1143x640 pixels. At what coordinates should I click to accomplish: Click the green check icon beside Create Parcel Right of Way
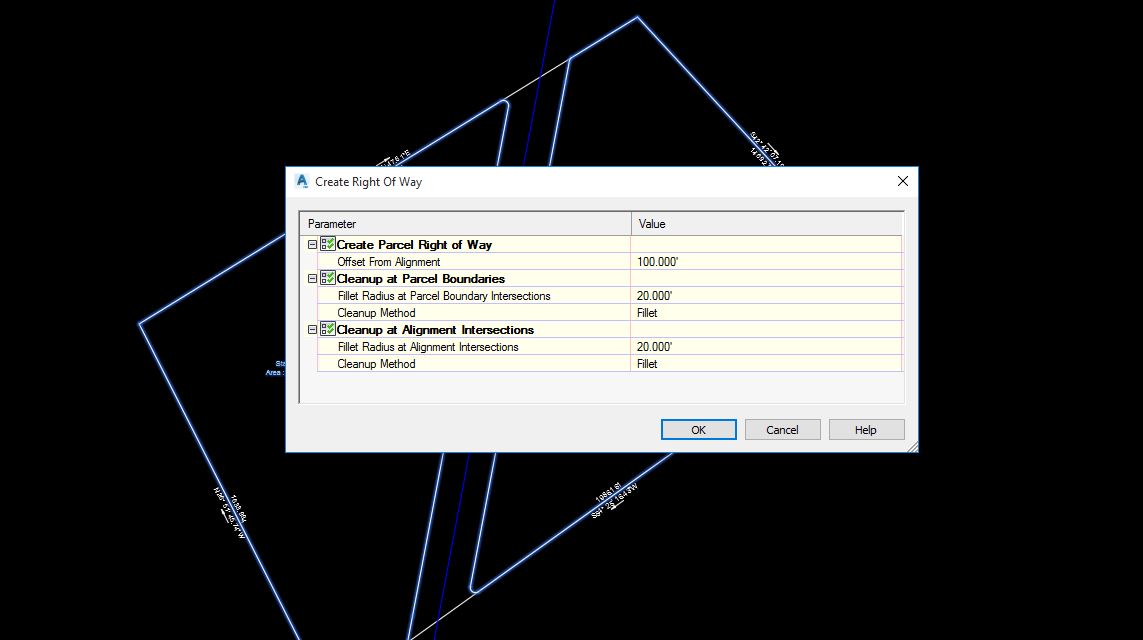(326, 243)
